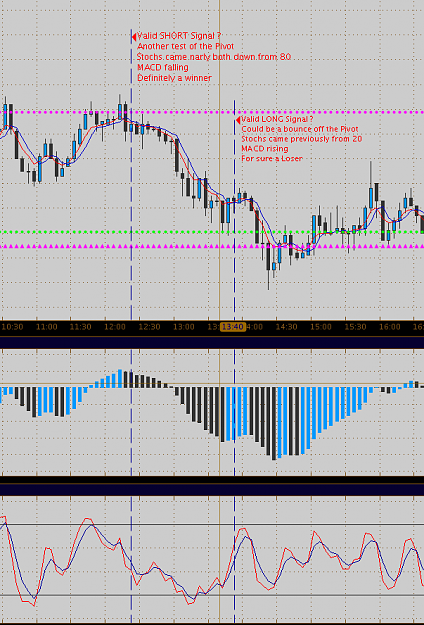This screenshot has width=424, height=625.
Task: Click the 15:30 time axis label
Action: click(355, 327)
